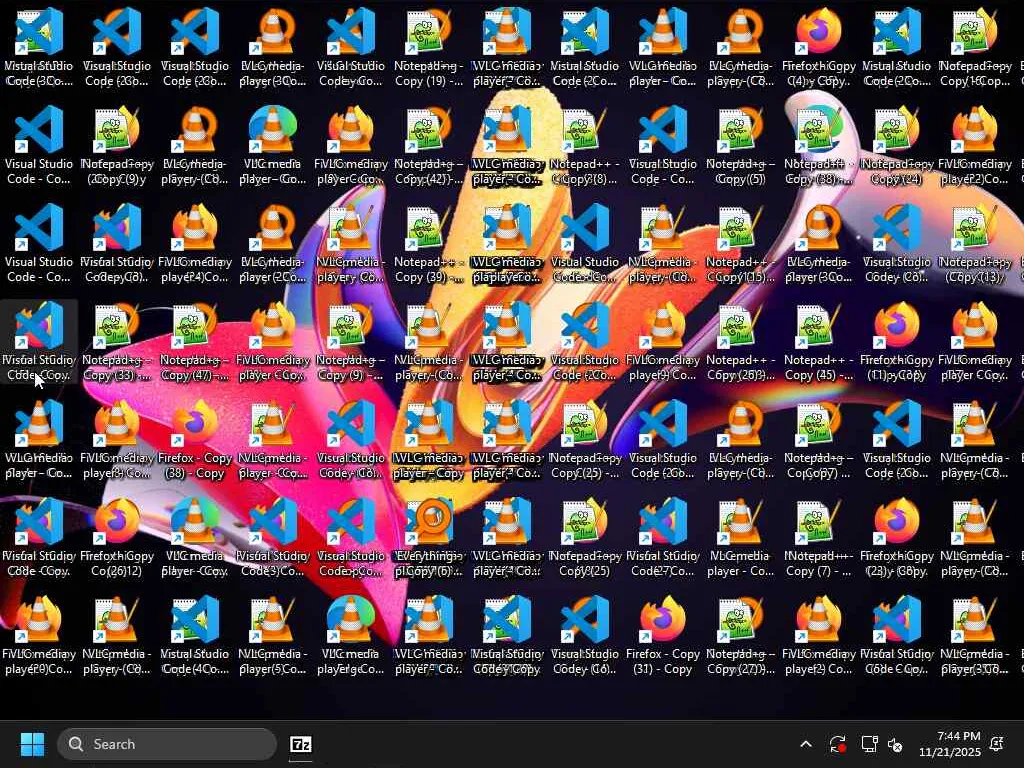Select the Everything Copy (6) desktop shortcut
This screenshot has width=1024, height=768.
tap(428, 537)
